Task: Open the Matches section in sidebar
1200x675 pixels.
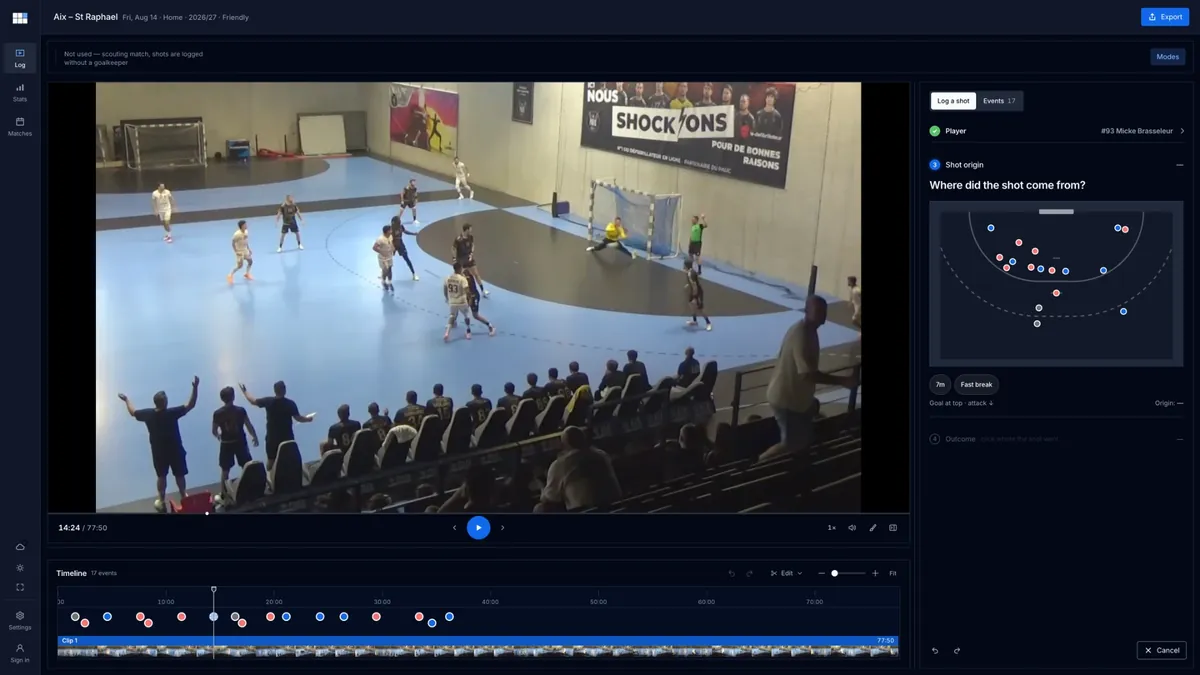Action: (20, 126)
